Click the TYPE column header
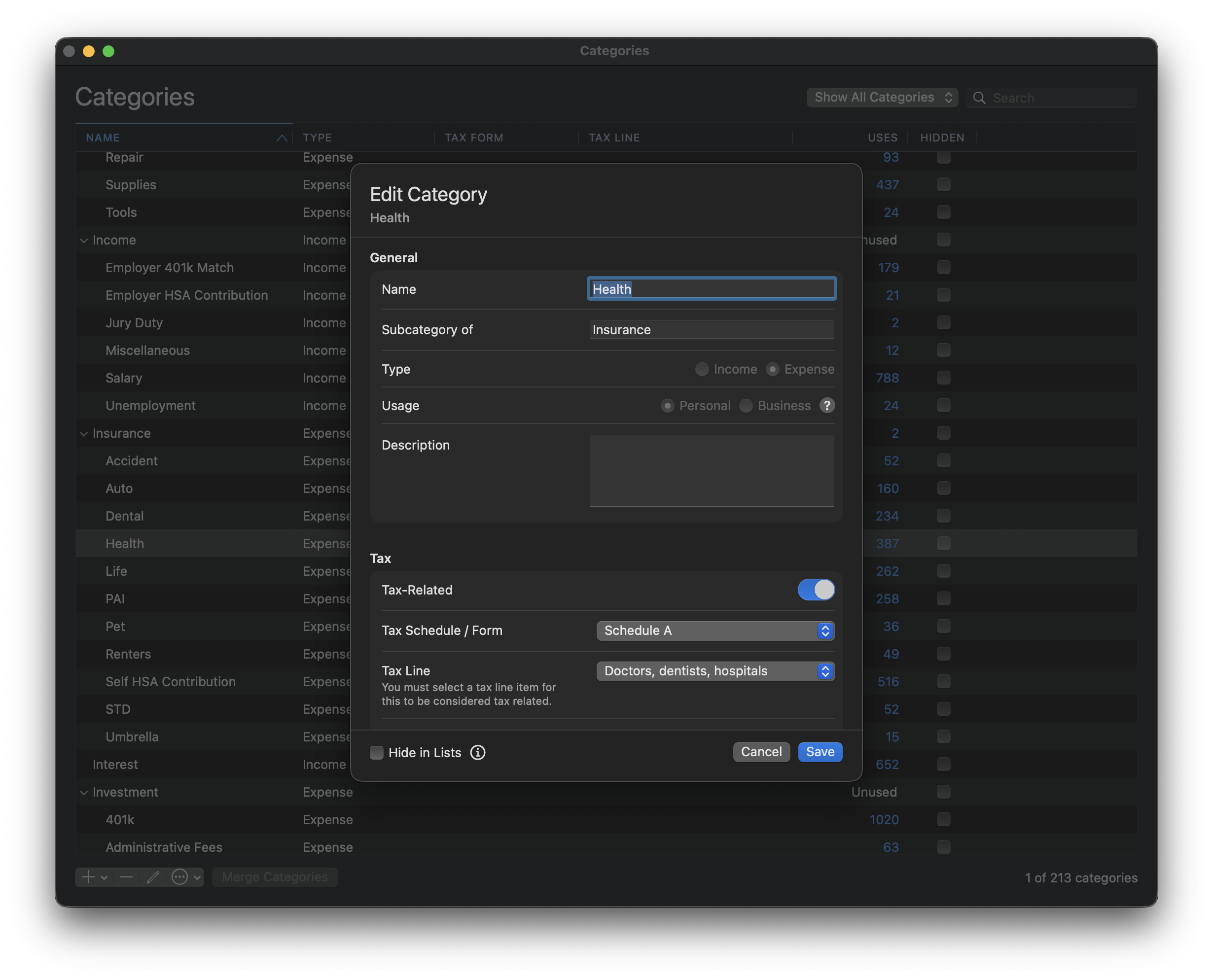This screenshot has width=1213, height=980. point(318,138)
